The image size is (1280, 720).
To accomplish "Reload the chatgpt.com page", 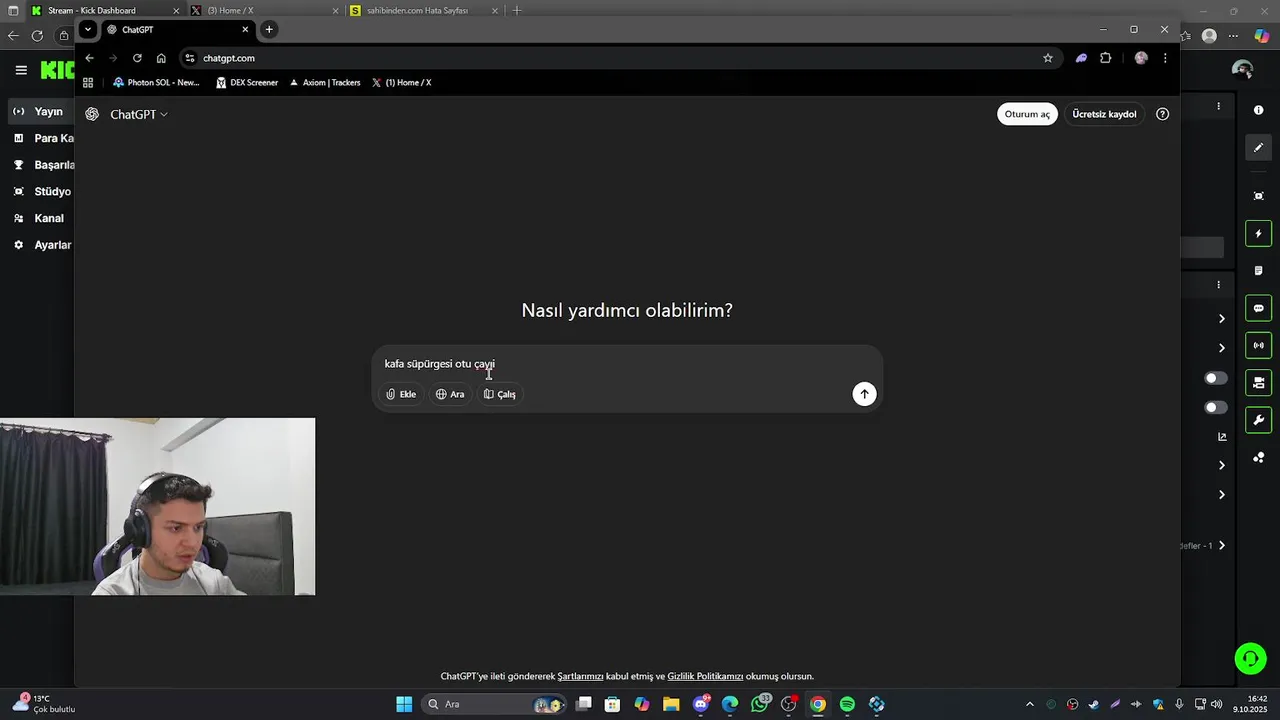I will click(137, 58).
